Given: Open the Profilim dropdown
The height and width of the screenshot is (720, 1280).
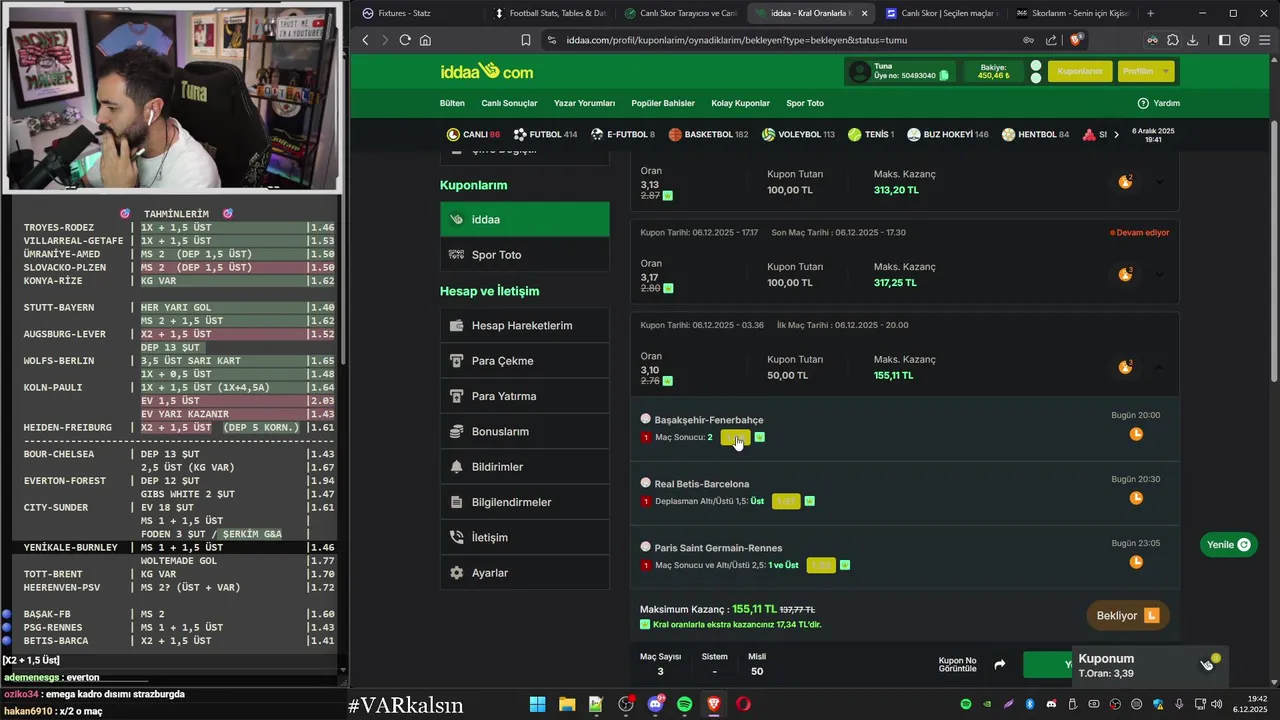Looking at the screenshot, I should (x=1145, y=71).
